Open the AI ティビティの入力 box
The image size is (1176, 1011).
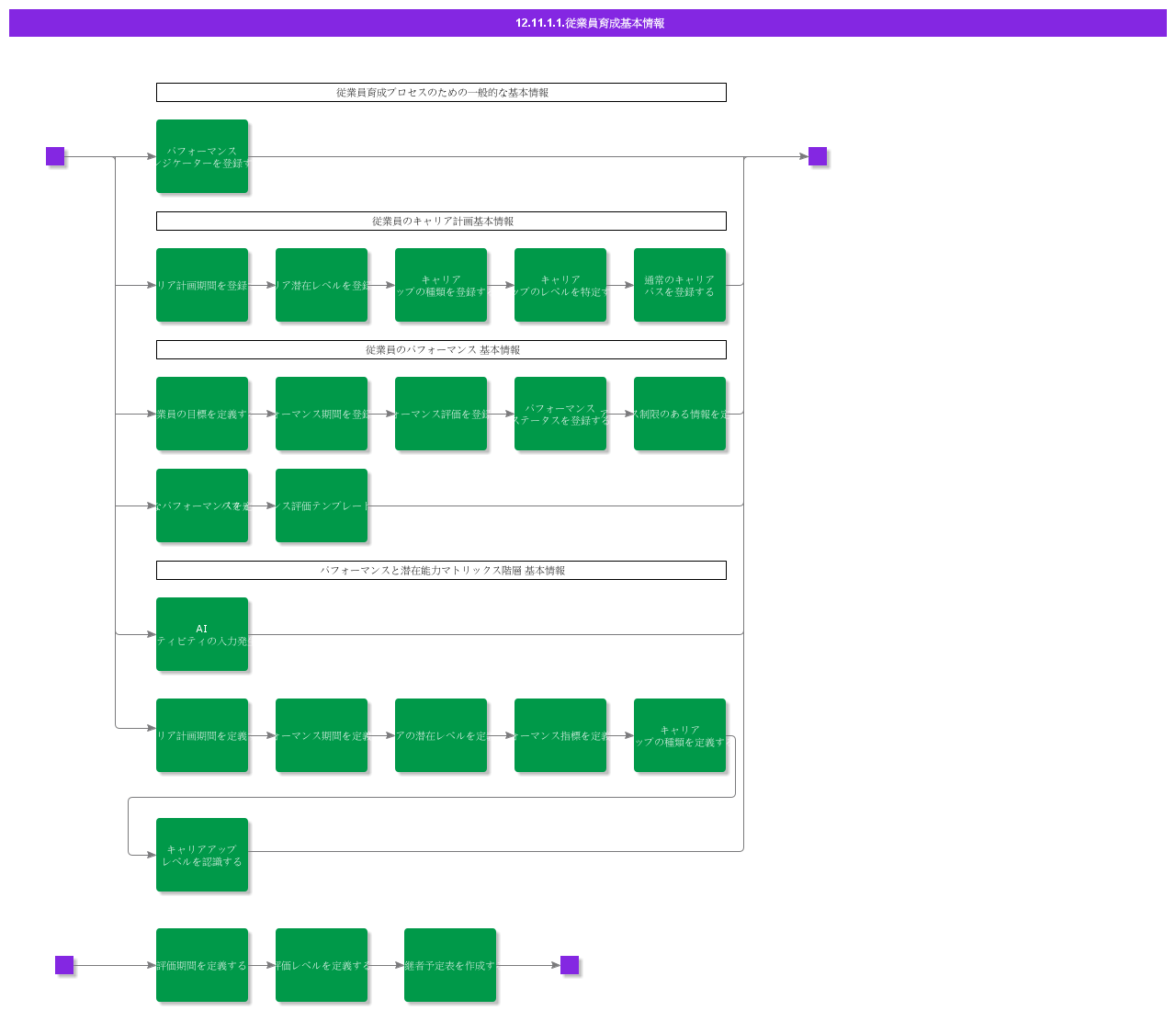point(202,634)
